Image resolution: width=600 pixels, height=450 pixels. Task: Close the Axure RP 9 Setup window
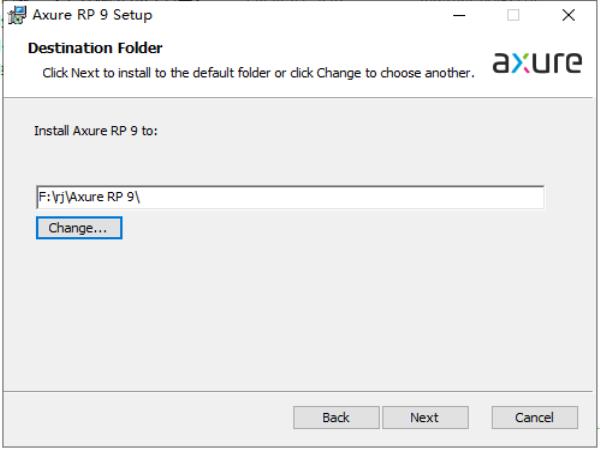coord(568,15)
